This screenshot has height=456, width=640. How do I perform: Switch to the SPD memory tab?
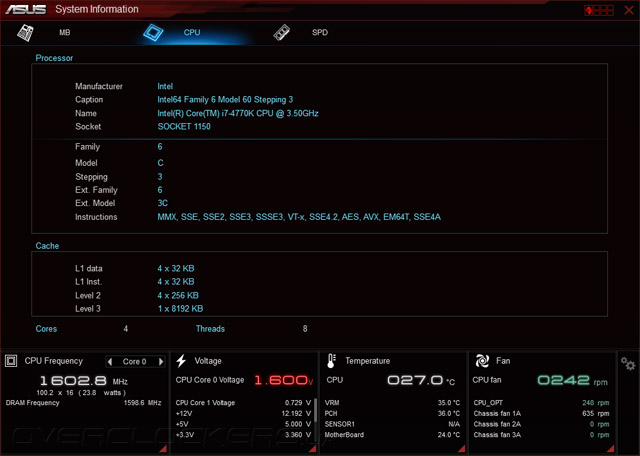pyautogui.click(x=320, y=32)
